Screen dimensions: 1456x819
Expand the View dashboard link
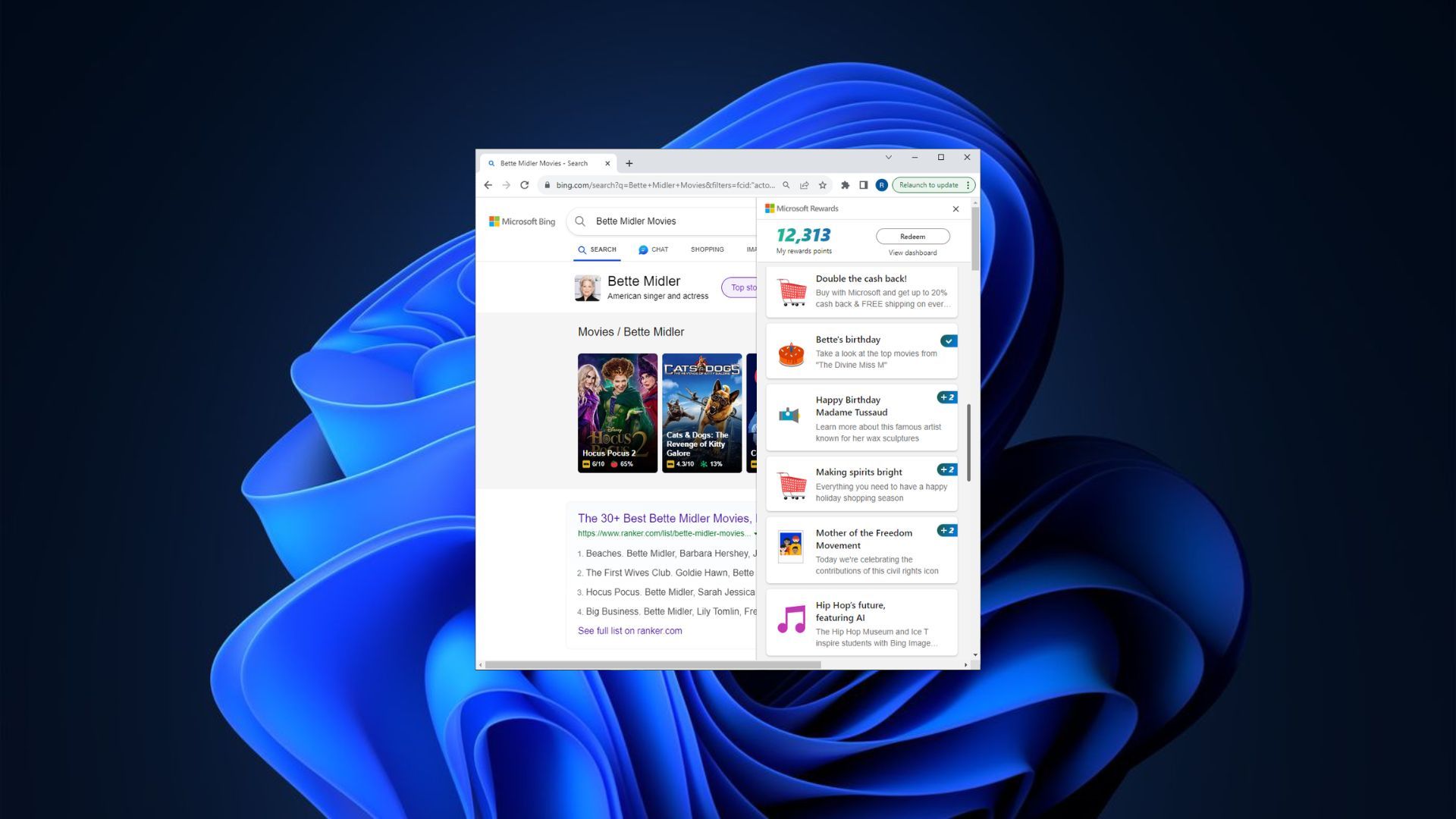911,253
